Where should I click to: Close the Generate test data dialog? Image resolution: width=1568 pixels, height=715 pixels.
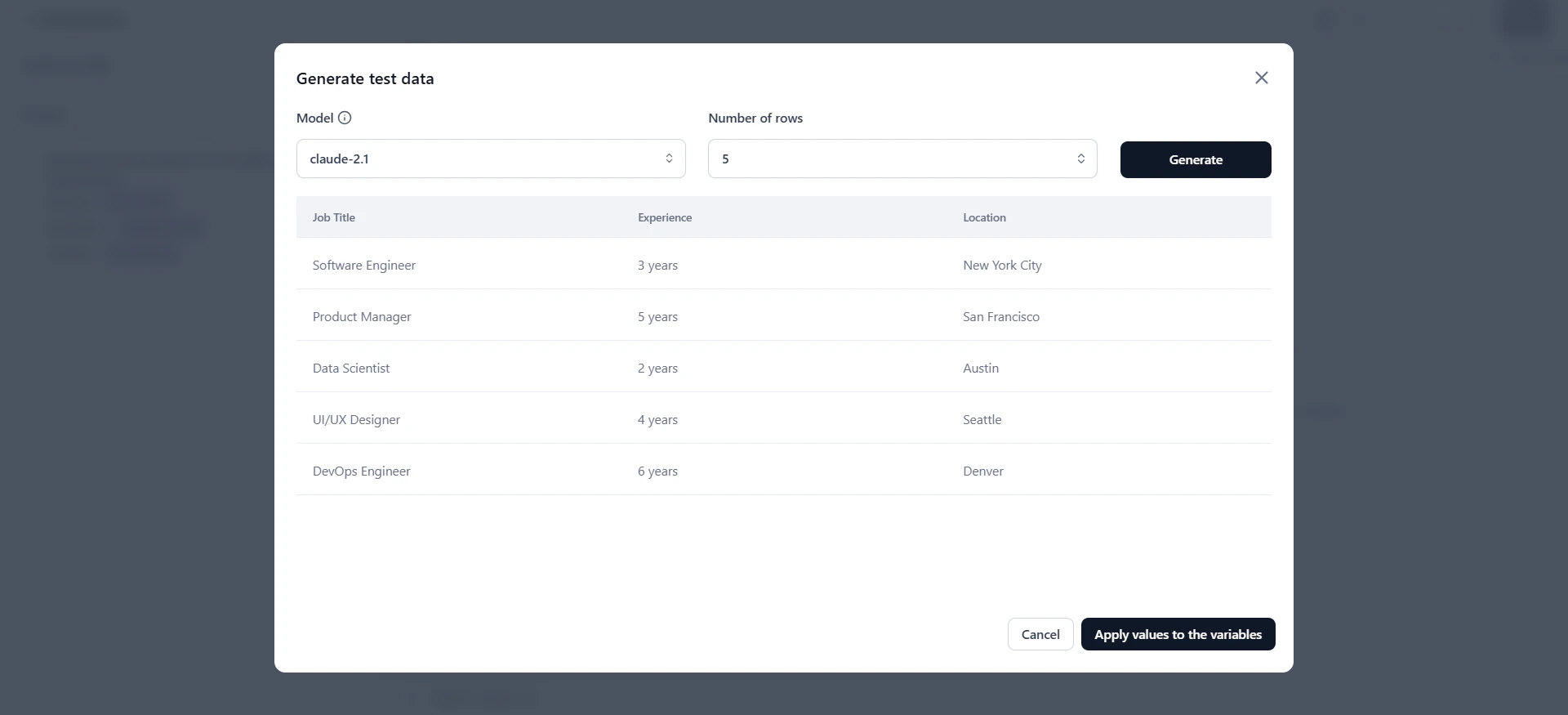click(x=1262, y=77)
